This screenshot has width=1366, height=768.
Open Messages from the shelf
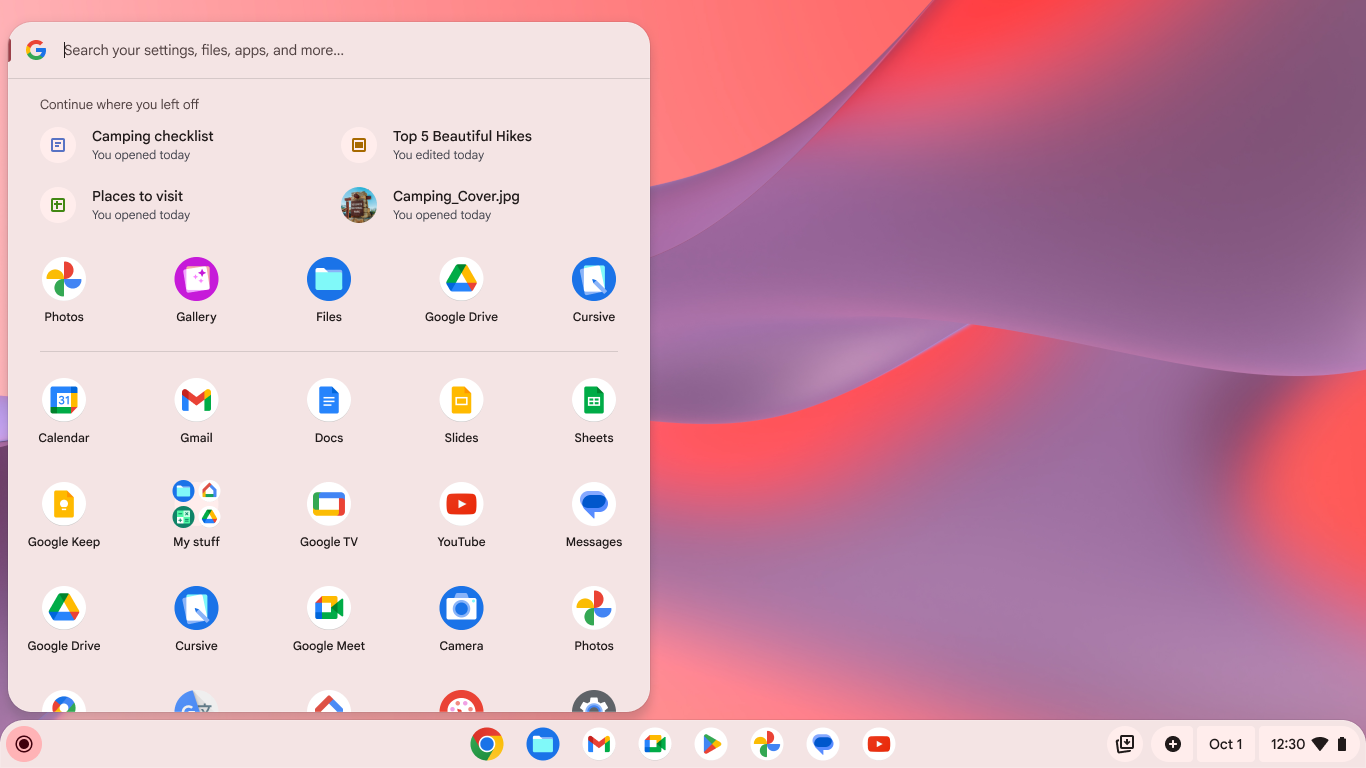point(823,744)
